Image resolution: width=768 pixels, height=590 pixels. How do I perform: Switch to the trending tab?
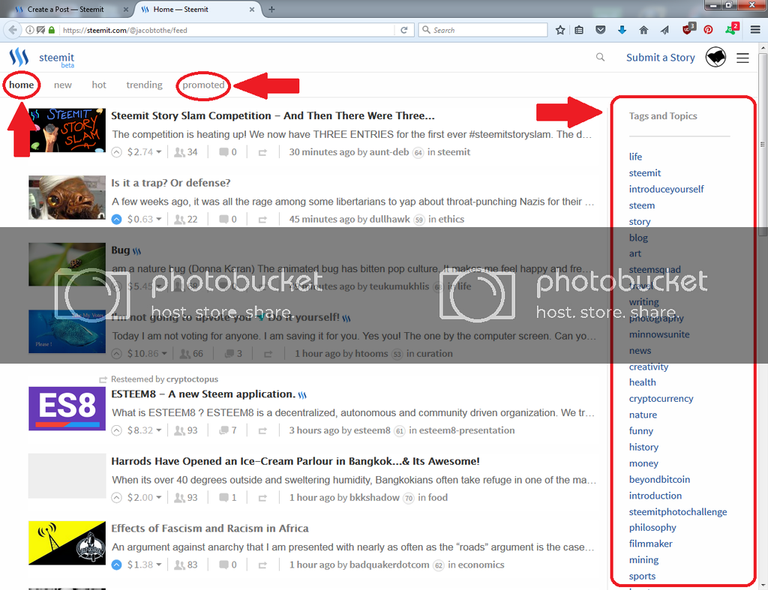coord(144,85)
